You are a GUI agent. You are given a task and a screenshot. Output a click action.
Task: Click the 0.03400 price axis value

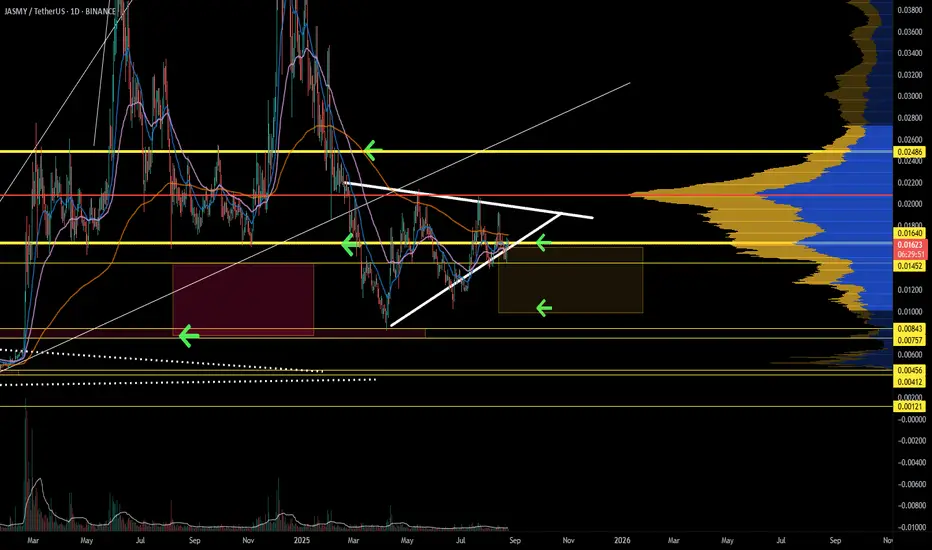click(911, 53)
